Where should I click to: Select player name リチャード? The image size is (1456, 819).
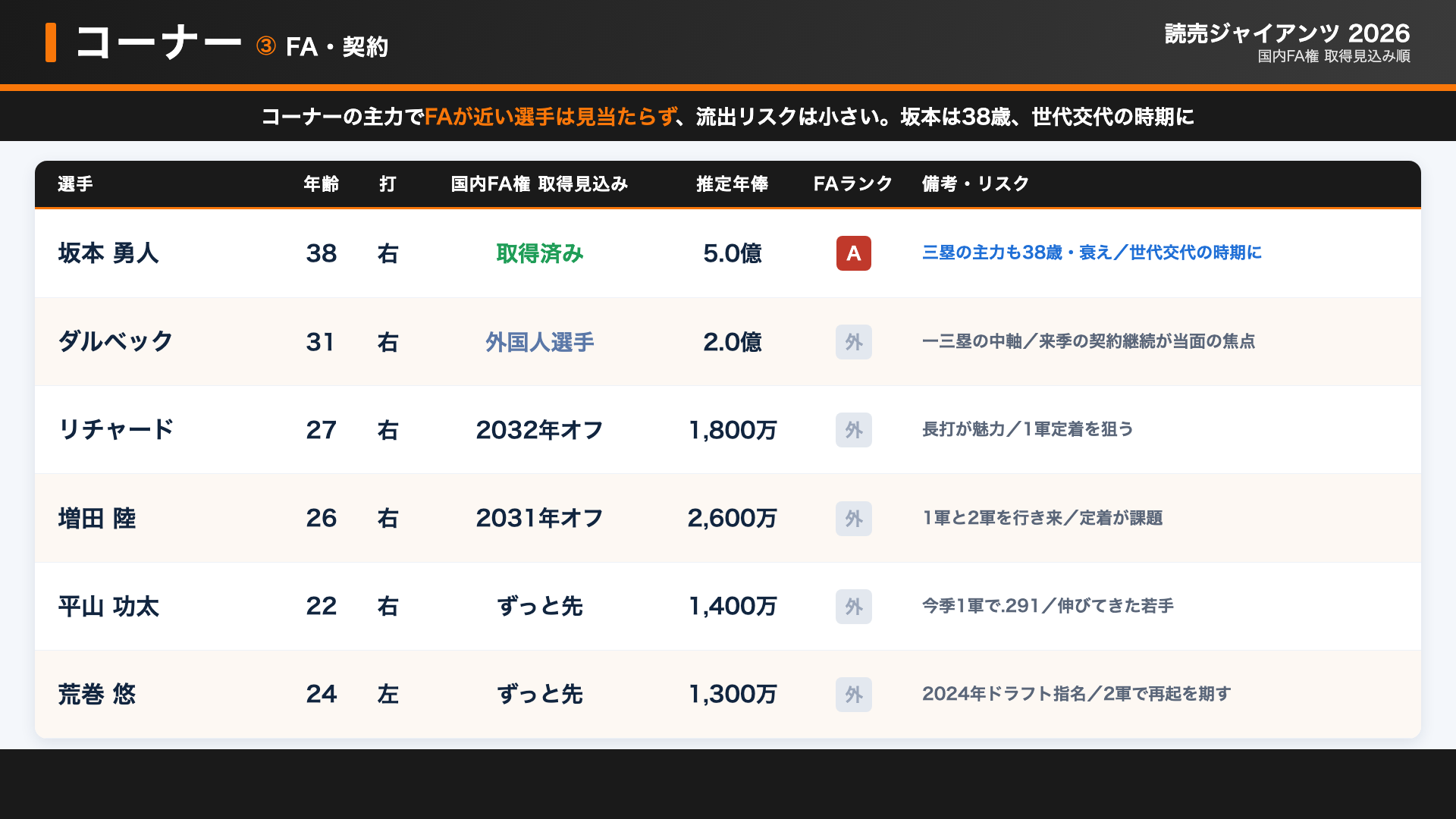115,430
